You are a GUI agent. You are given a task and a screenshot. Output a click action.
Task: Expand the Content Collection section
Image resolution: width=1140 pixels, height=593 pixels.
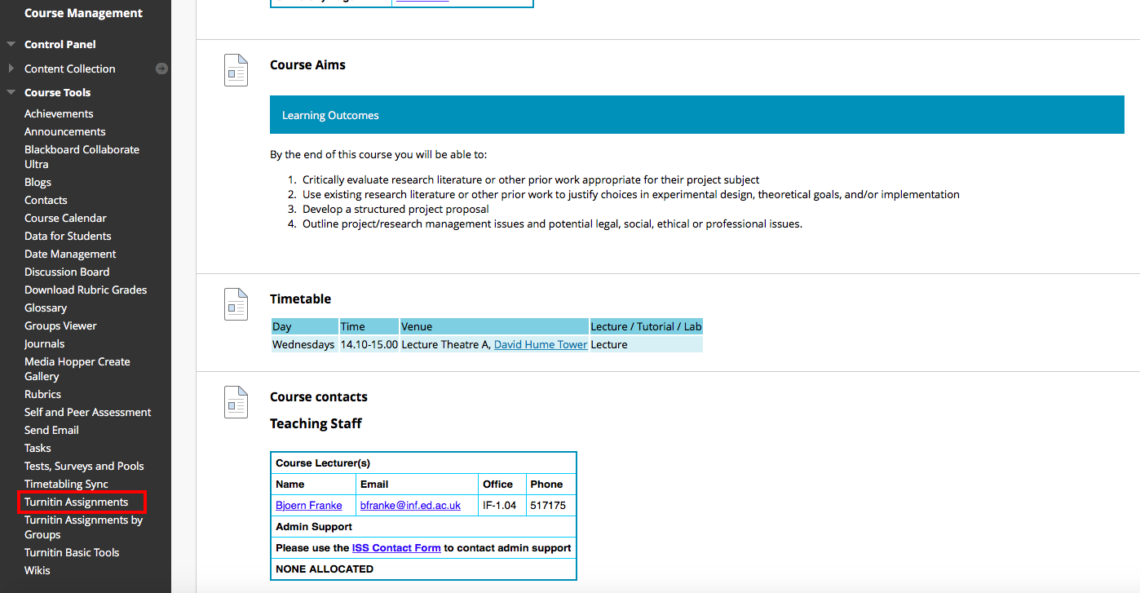click(x=9, y=68)
